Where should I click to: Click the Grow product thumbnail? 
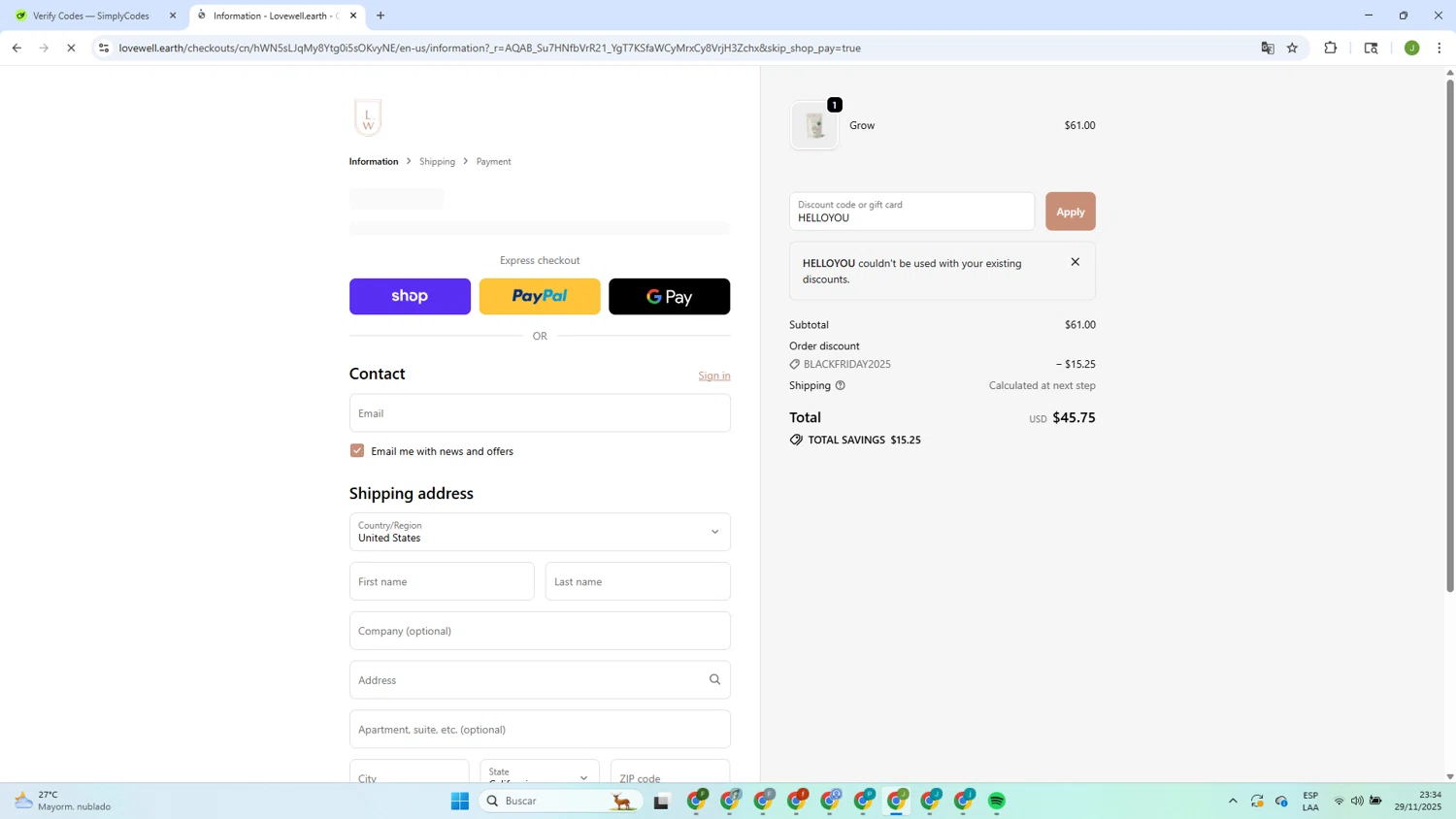click(x=814, y=125)
